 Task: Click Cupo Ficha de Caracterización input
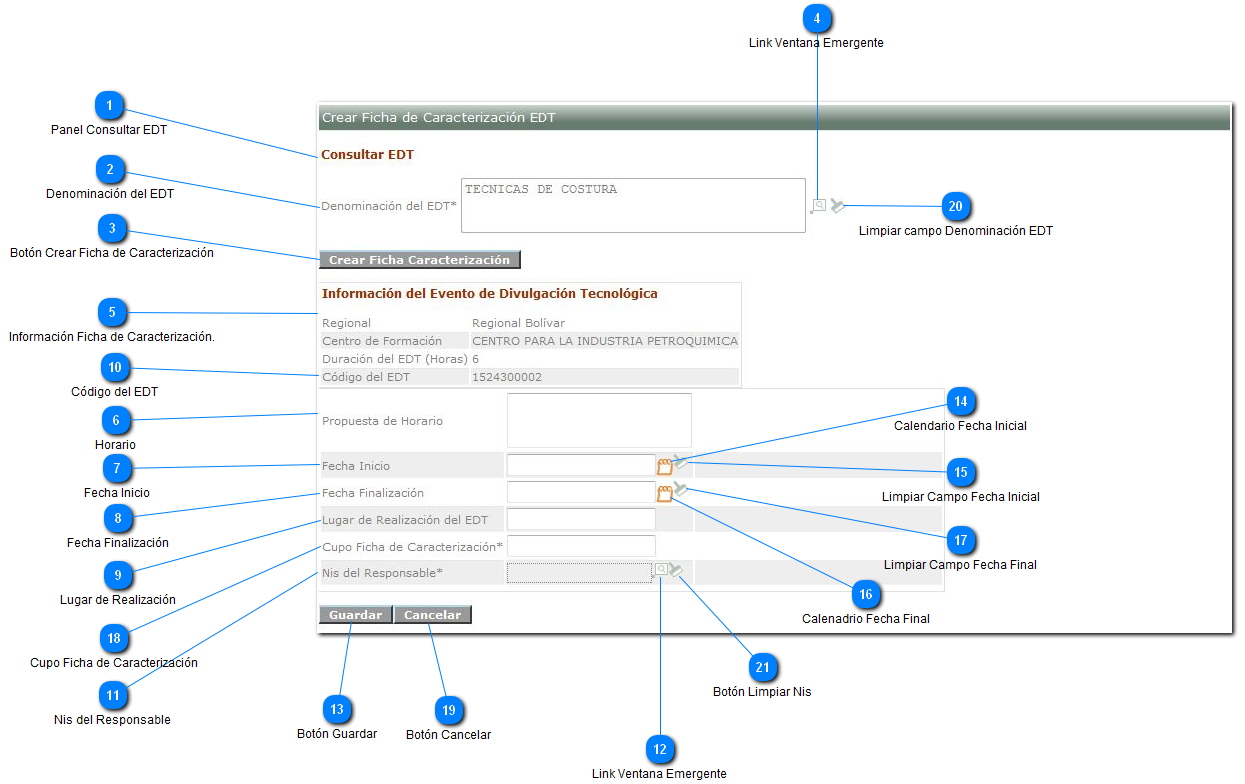(581, 546)
